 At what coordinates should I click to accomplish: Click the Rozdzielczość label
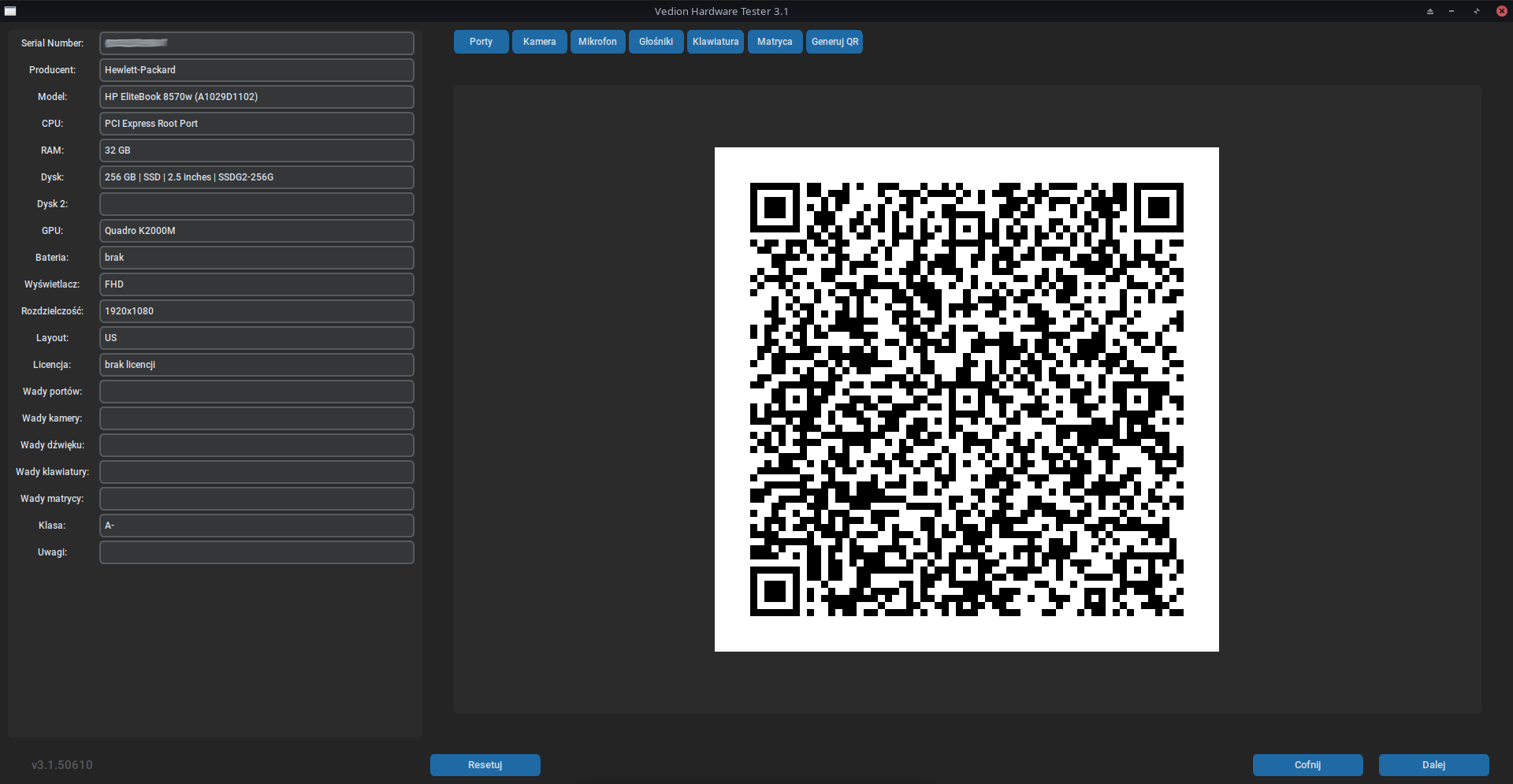52,311
